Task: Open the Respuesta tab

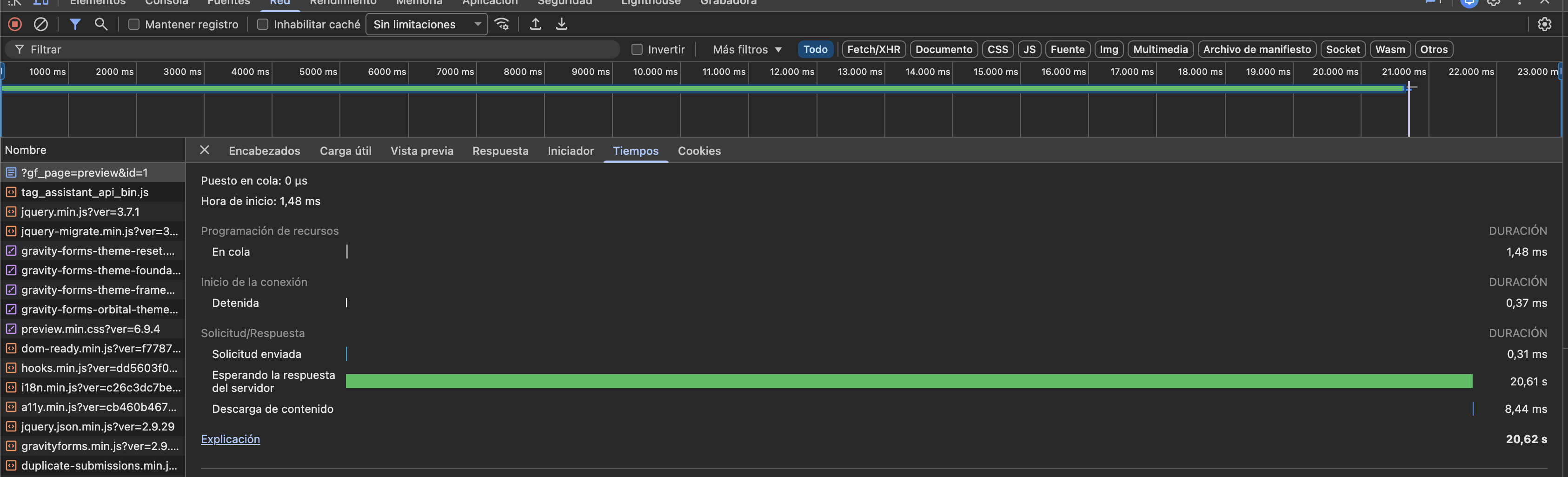Action: coord(500,151)
